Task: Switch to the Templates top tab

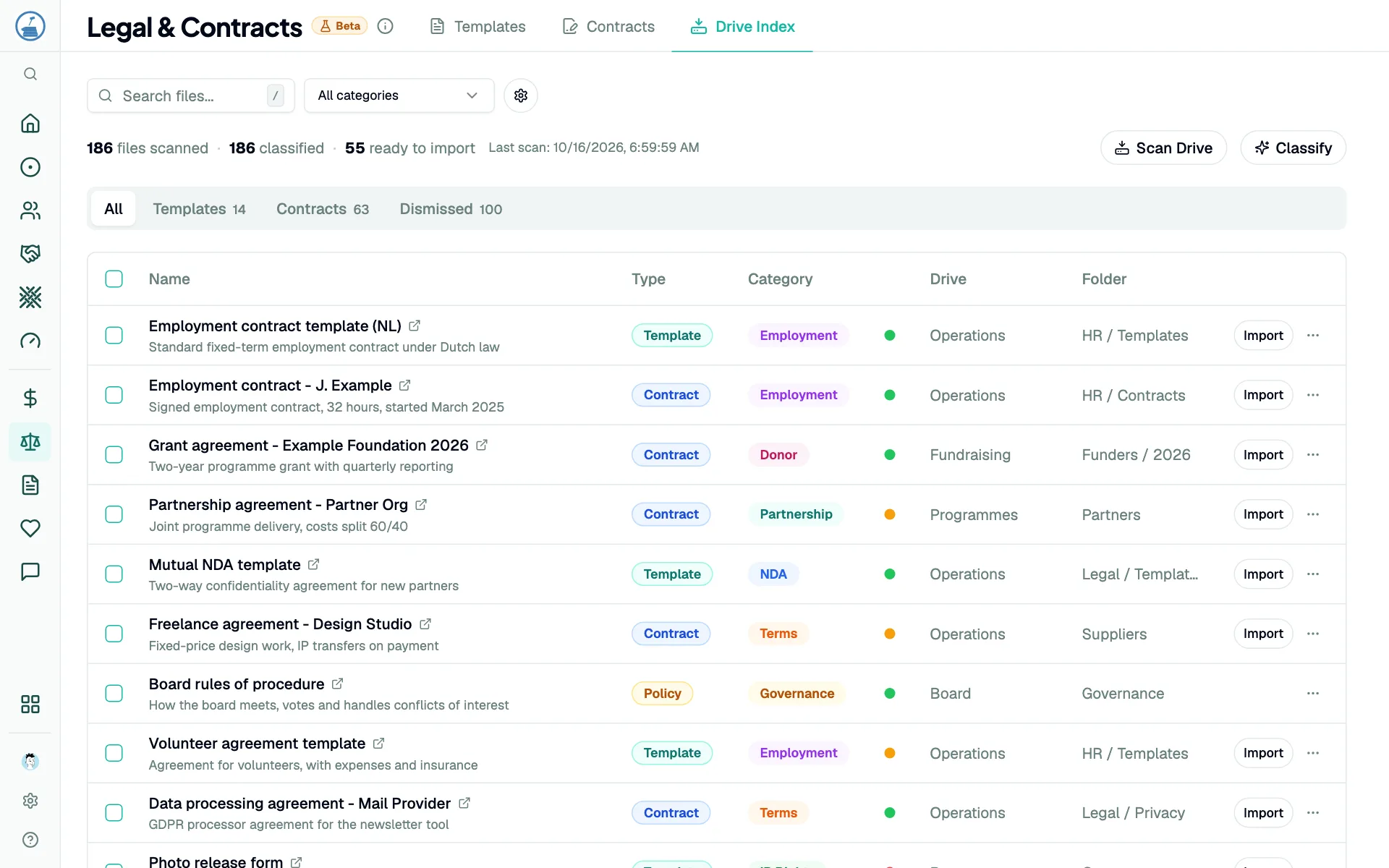Action: tap(477, 27)
